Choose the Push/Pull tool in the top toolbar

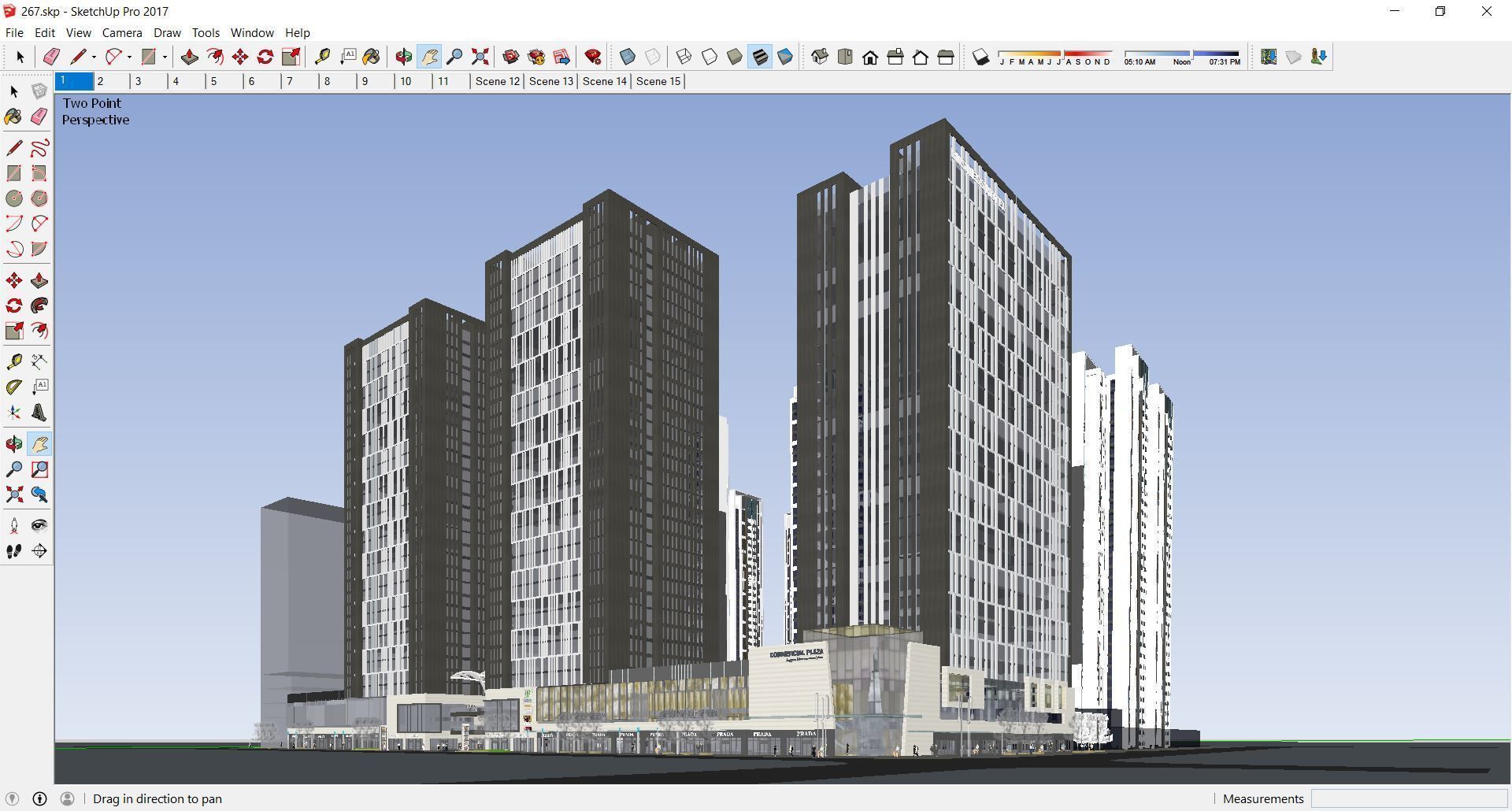tap(189, 57)
